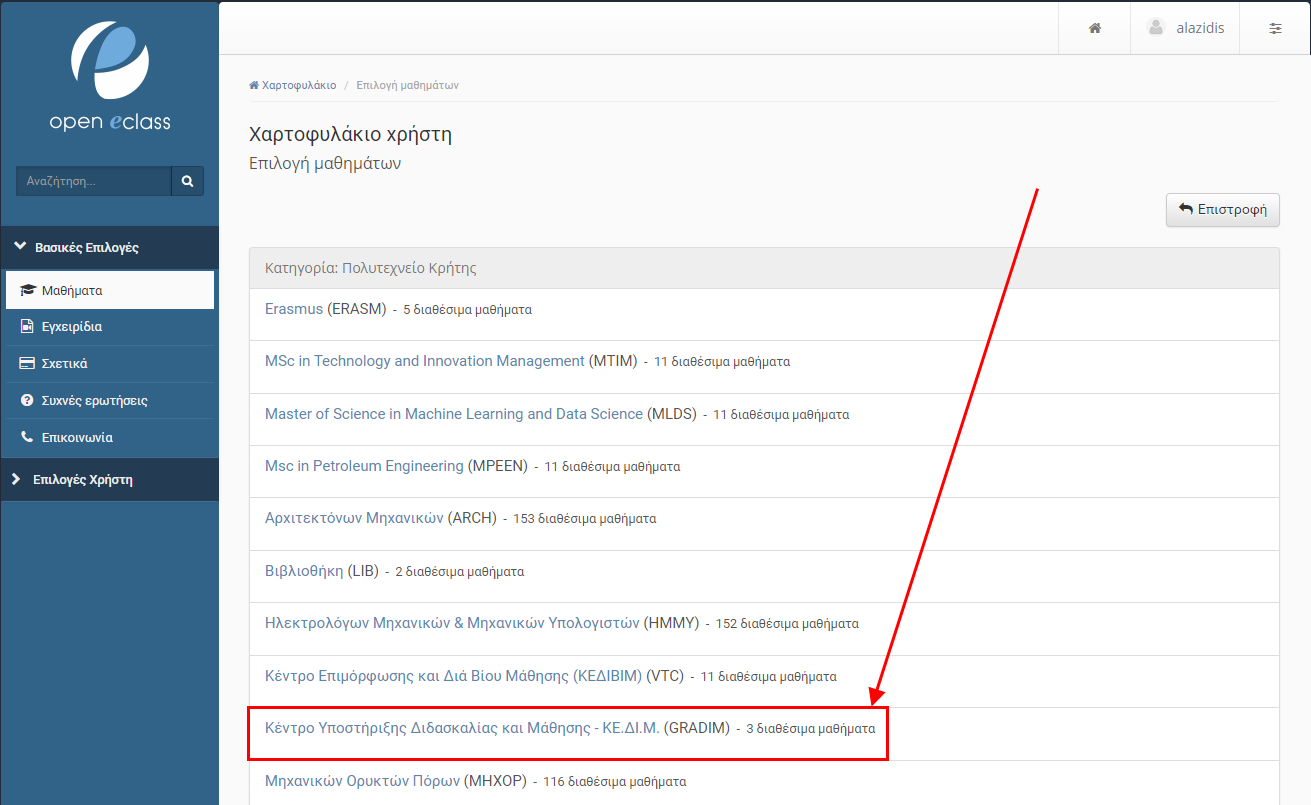1311x805 pixels.
Task: Open the Εγχειρίδια sidebar item
Action: 110,327
